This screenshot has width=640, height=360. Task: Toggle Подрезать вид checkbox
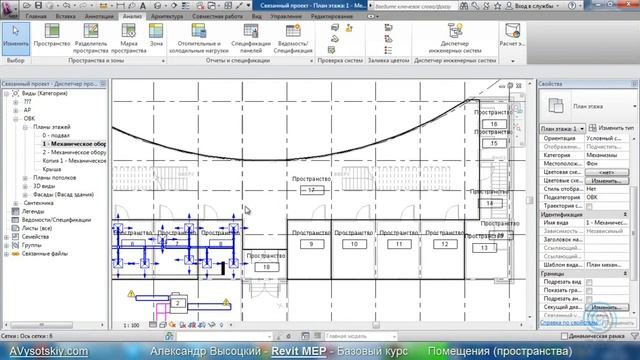point(589,282)
